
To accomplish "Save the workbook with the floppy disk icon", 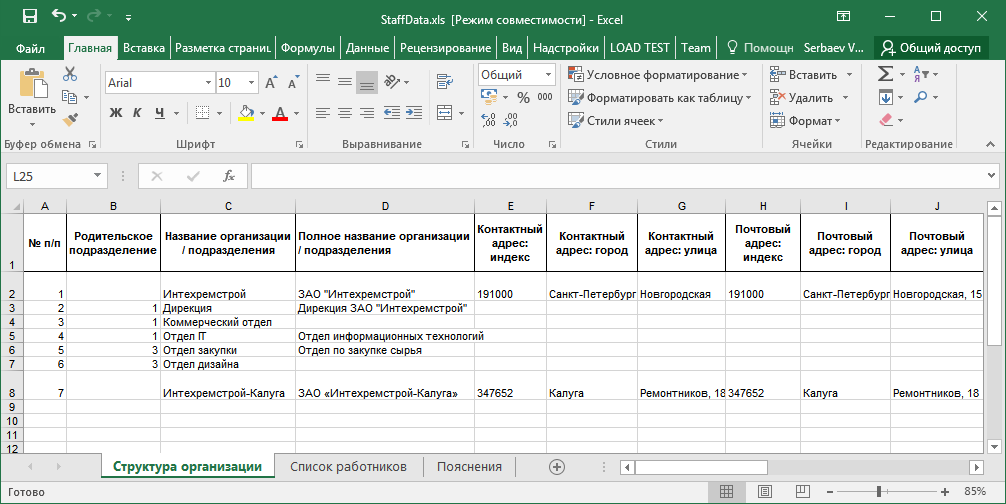I will (30, 17).
